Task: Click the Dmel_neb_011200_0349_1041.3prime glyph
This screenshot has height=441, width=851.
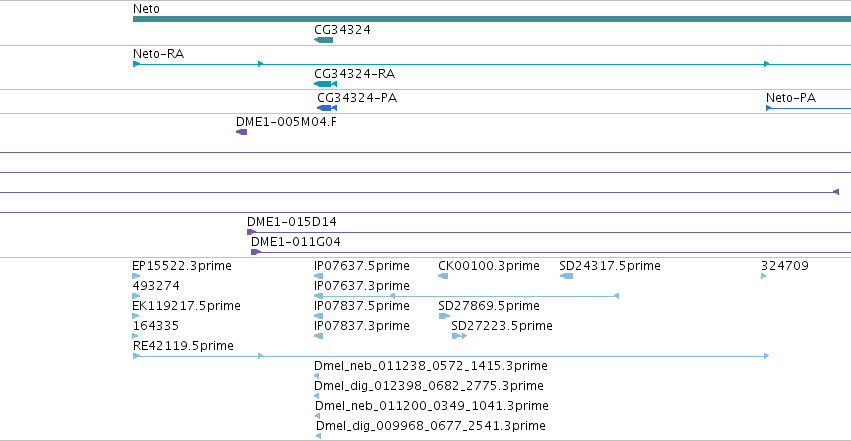Action: pos(317,416)
